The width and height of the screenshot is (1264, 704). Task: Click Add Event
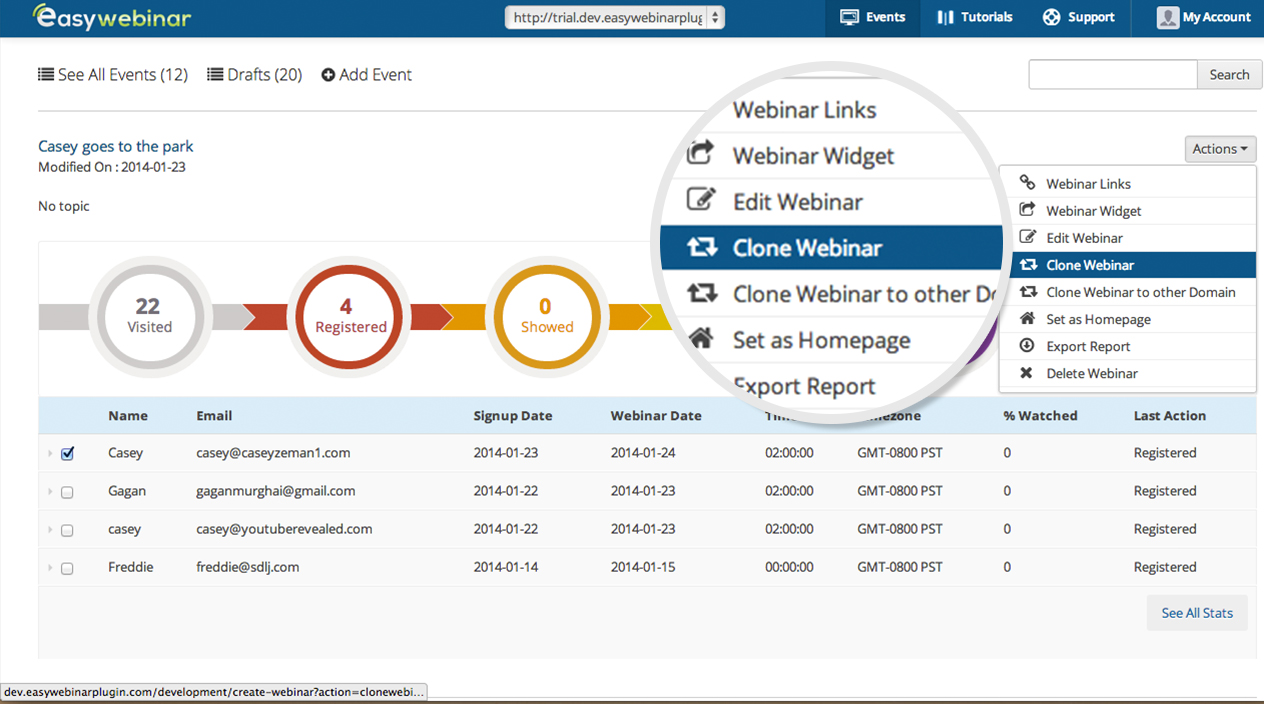pos(366,75)
